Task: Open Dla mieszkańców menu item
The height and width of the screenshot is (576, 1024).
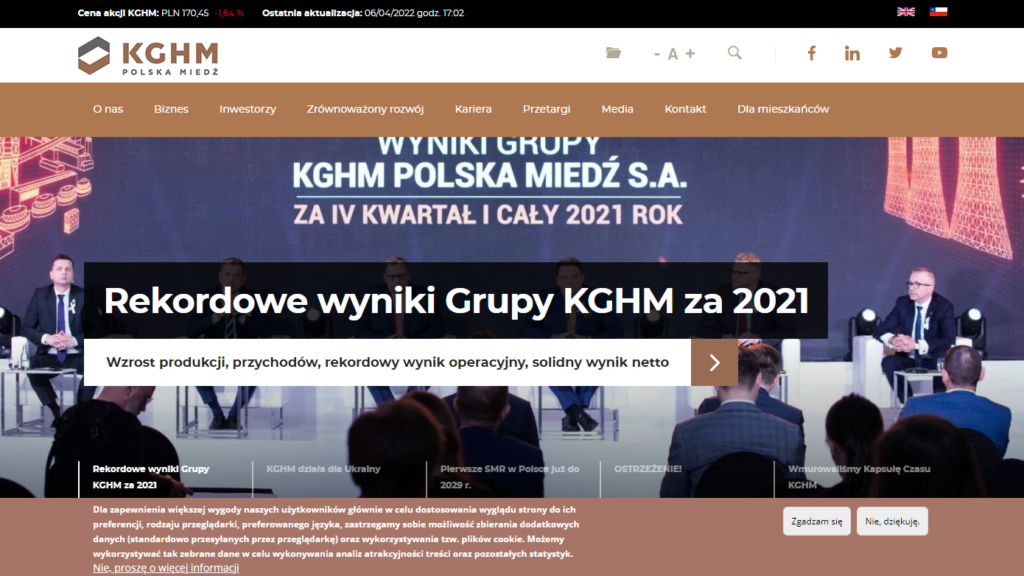Action: 783,109
